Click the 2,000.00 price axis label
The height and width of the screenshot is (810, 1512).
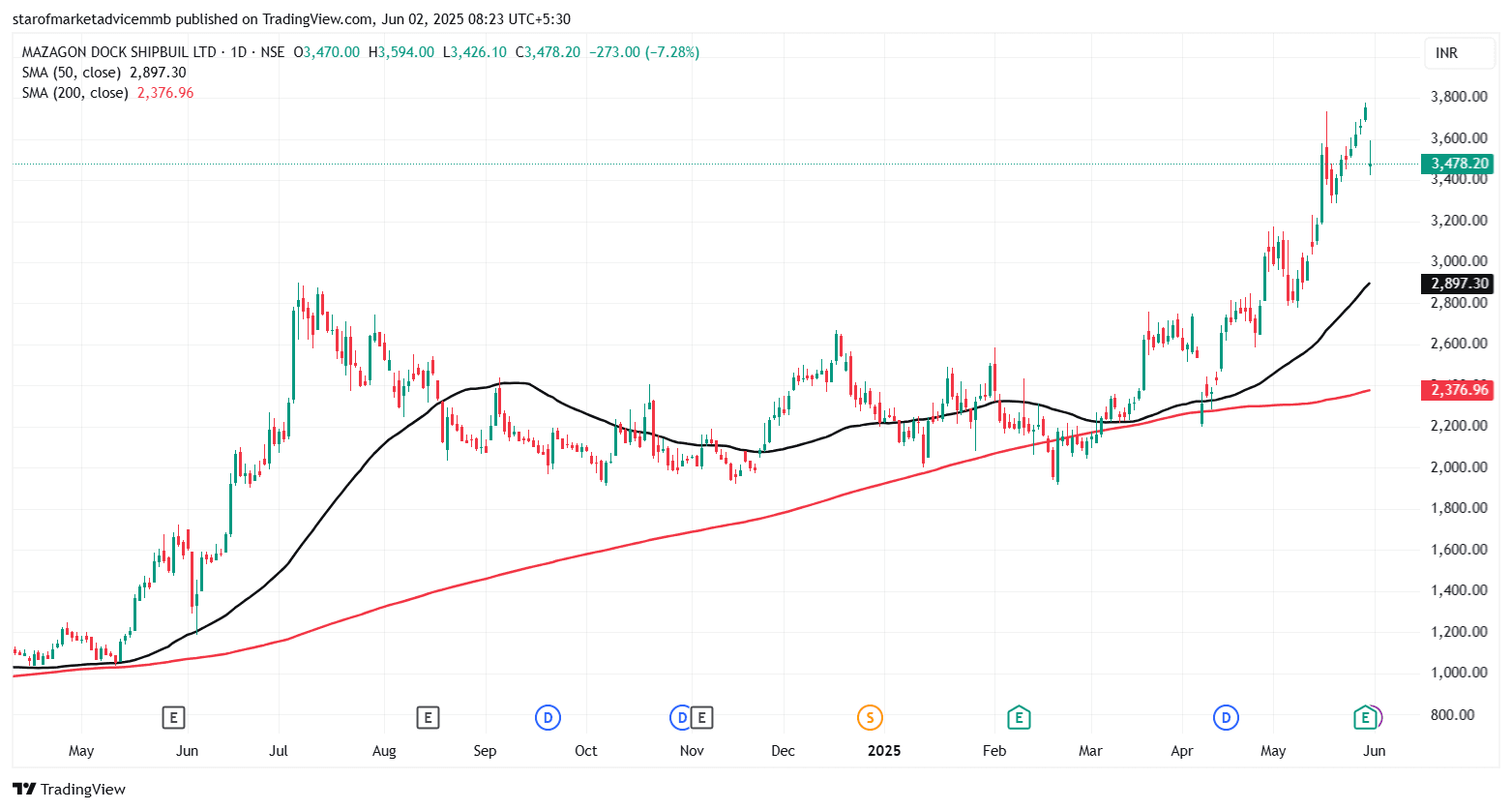(1459, 467)
